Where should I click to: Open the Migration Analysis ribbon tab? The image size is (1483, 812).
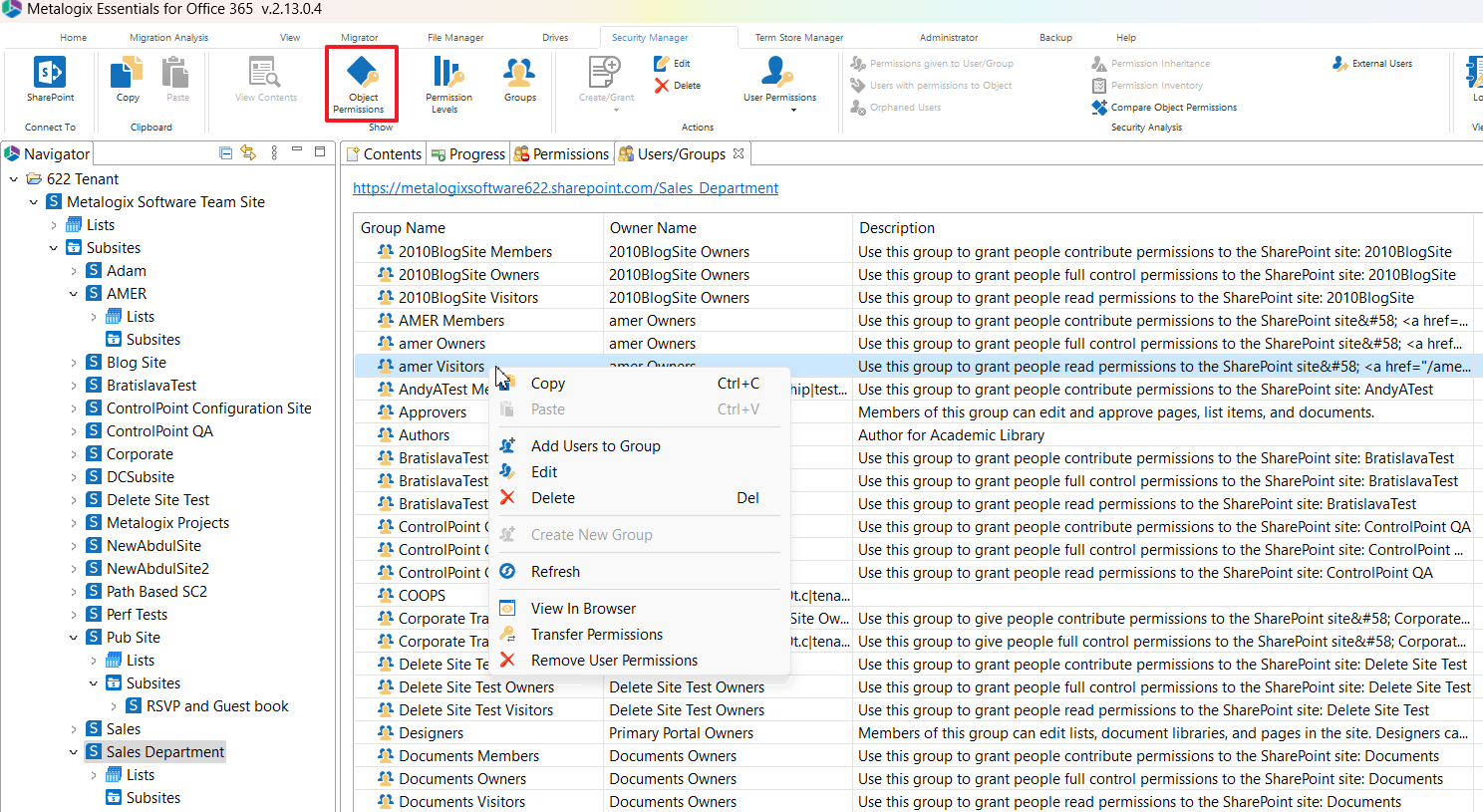tap(168, 38)
